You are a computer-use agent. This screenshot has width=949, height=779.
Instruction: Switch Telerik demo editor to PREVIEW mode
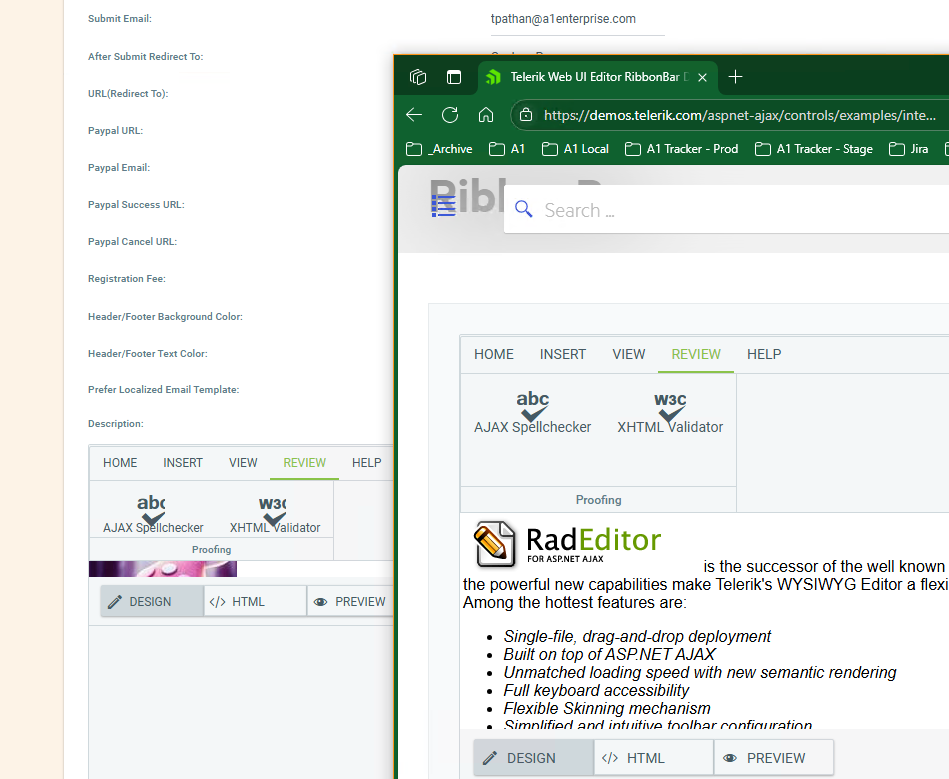(x=774, y=758)
